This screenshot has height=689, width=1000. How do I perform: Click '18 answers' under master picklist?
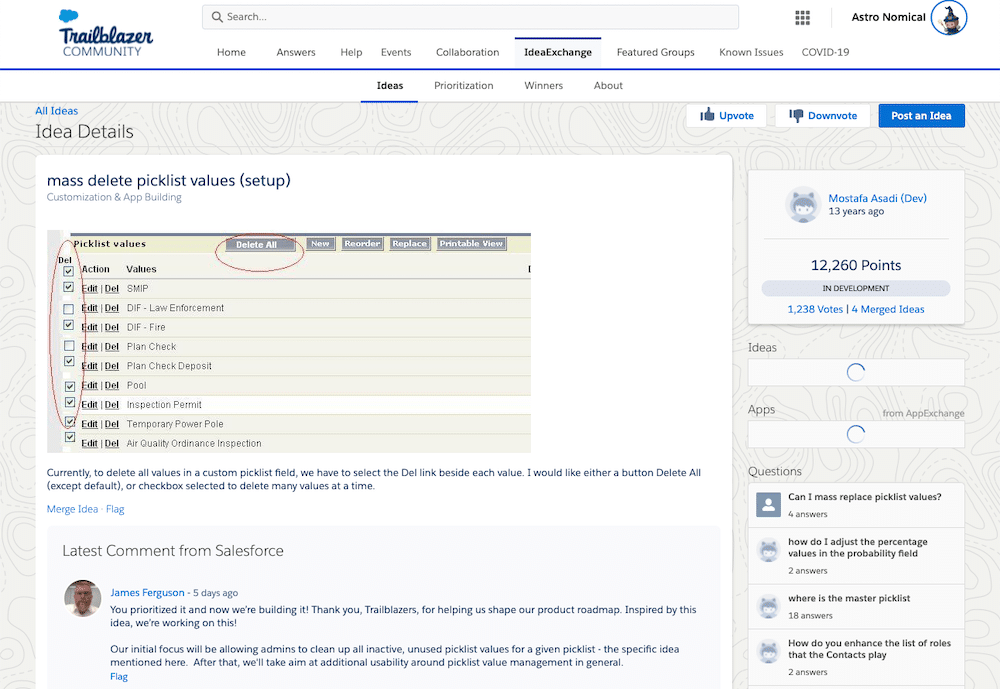coord(810,616)
